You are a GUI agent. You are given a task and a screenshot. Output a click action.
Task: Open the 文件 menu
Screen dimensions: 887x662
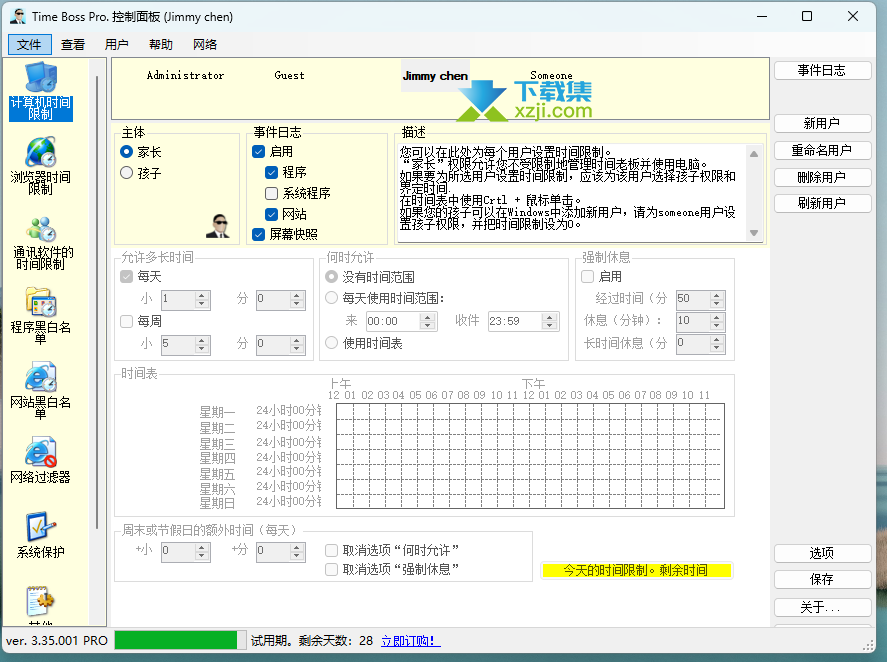pyautogui.click(x=29, y=44)
